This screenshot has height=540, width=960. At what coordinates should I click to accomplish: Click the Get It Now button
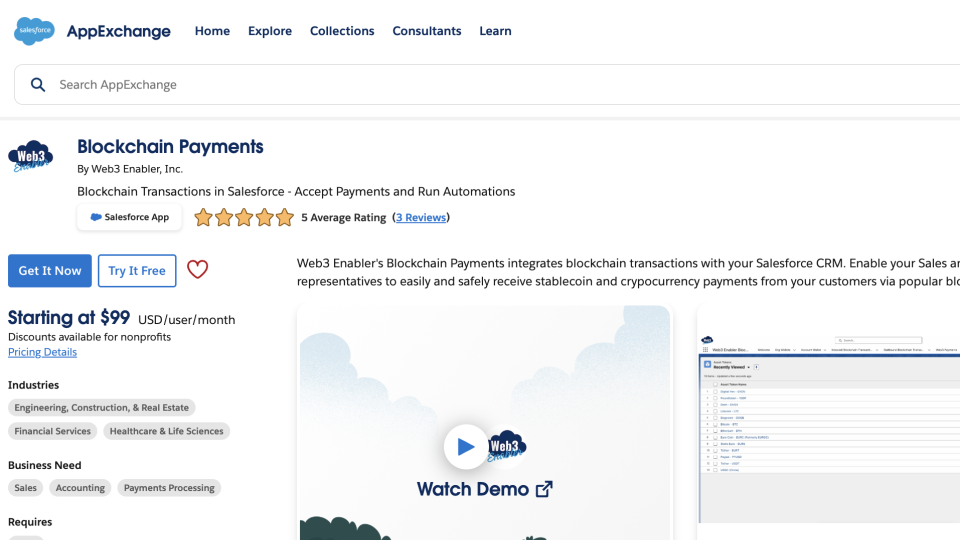[50, 271]
